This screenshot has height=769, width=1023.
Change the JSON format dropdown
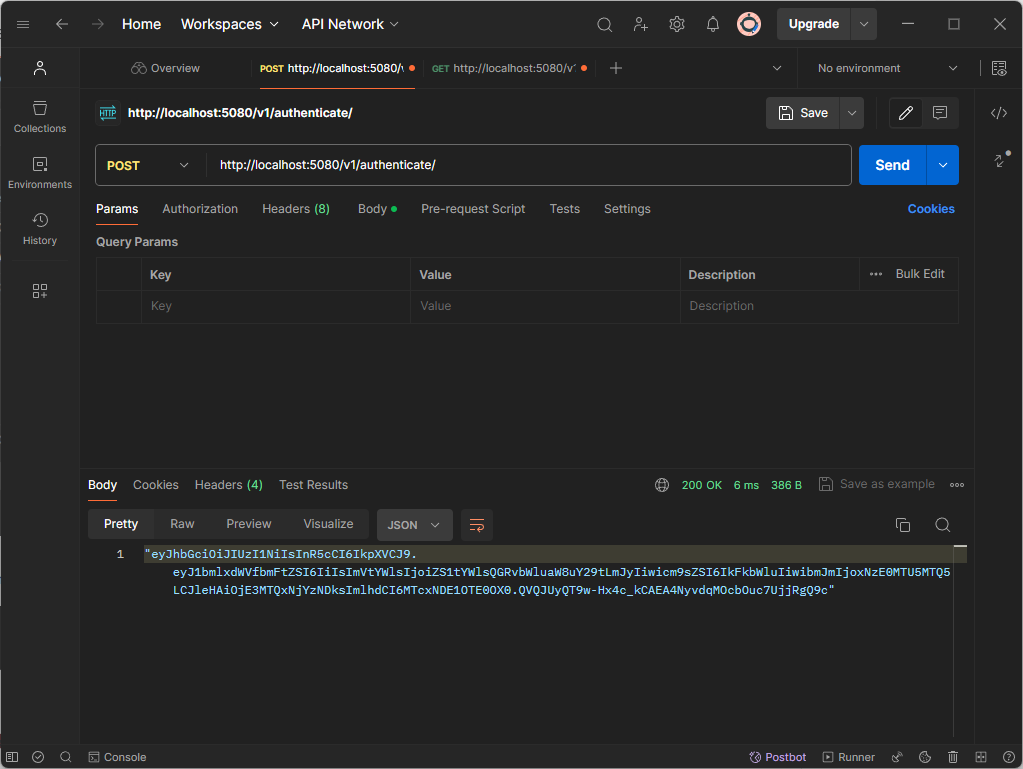pyautogui.click(x=415, y=525)
